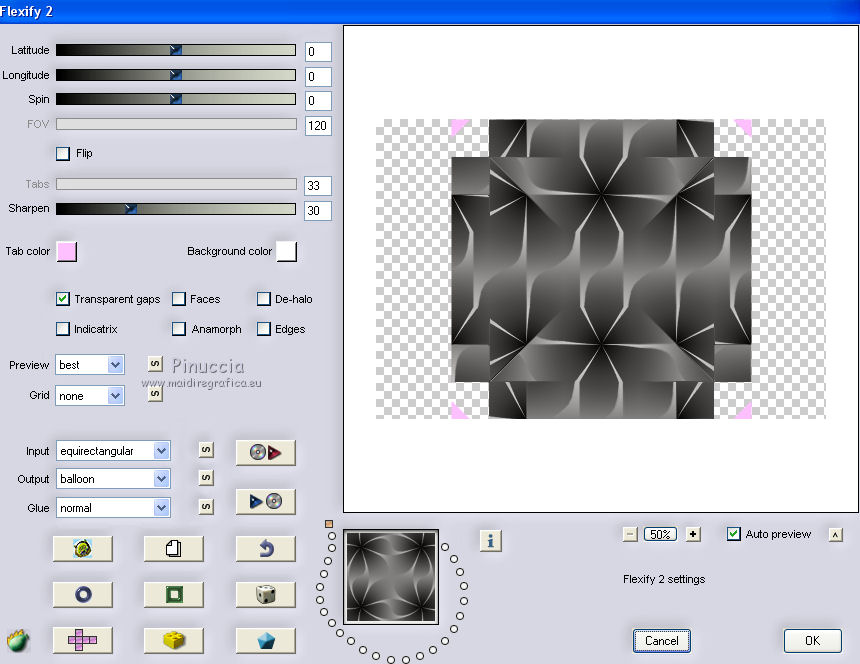Click the green square frame button
The image size is (860, 664).
pos(173,594)
